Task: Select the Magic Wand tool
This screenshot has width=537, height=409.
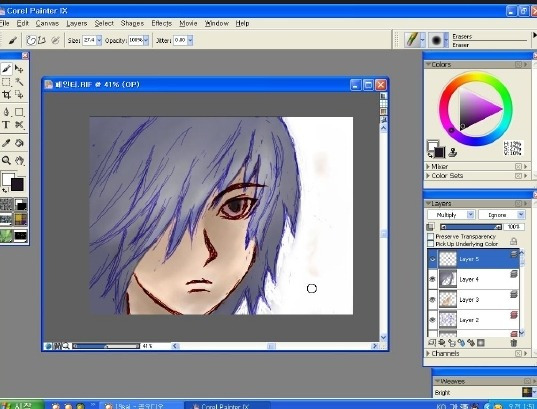Action: click(x=20, y=82)
